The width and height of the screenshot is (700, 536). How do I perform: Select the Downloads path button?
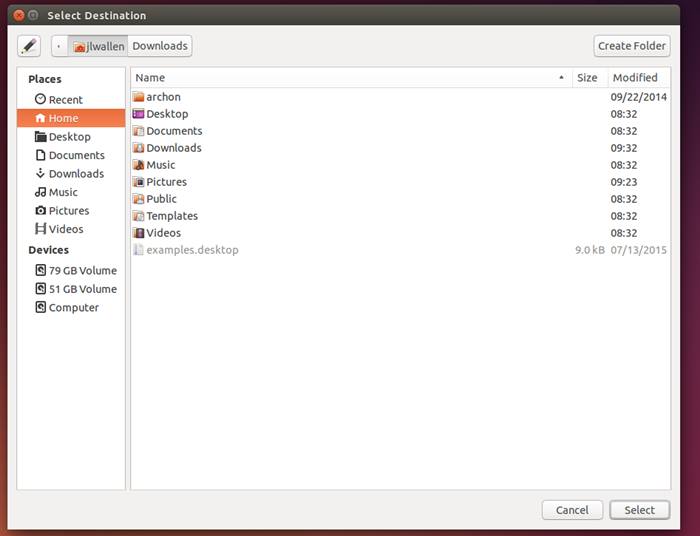(x=160, y=46)
